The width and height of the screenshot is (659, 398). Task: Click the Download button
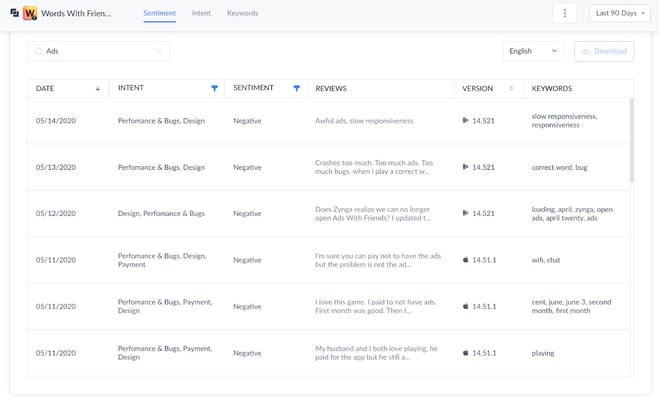604,51
